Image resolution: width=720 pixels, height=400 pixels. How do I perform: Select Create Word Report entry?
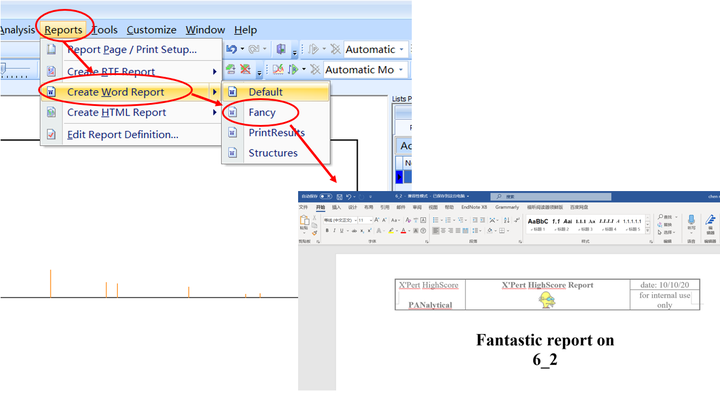(131, 92)
